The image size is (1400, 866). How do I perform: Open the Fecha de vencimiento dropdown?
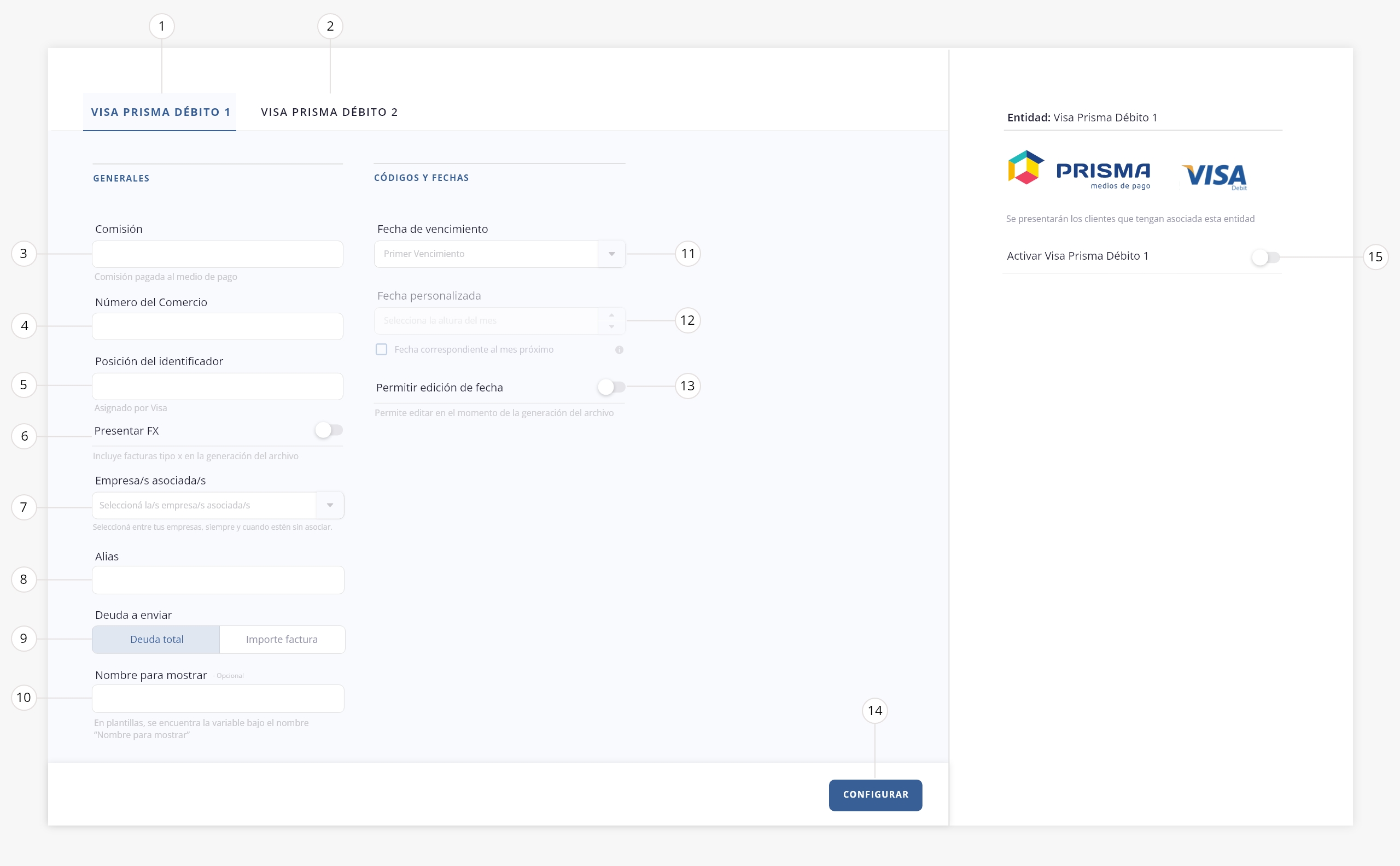click(499, 254)
